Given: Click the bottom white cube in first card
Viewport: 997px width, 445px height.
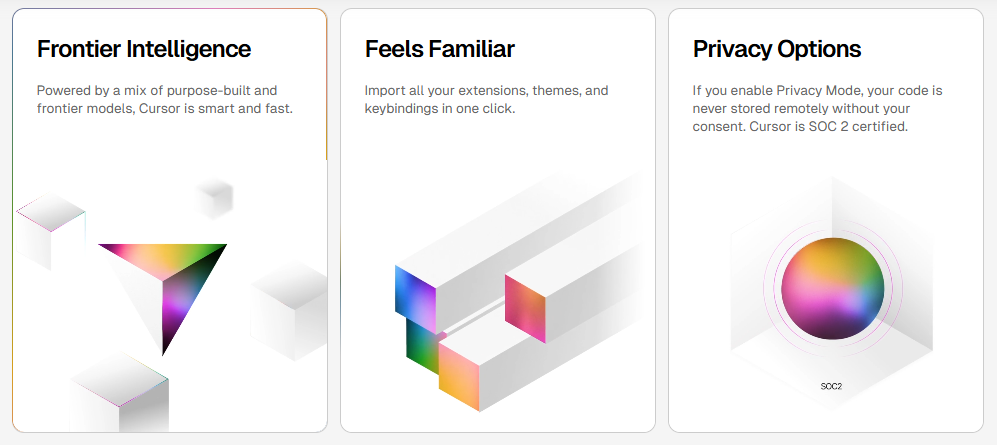Looking at the screenshot, I should [120, 393].
